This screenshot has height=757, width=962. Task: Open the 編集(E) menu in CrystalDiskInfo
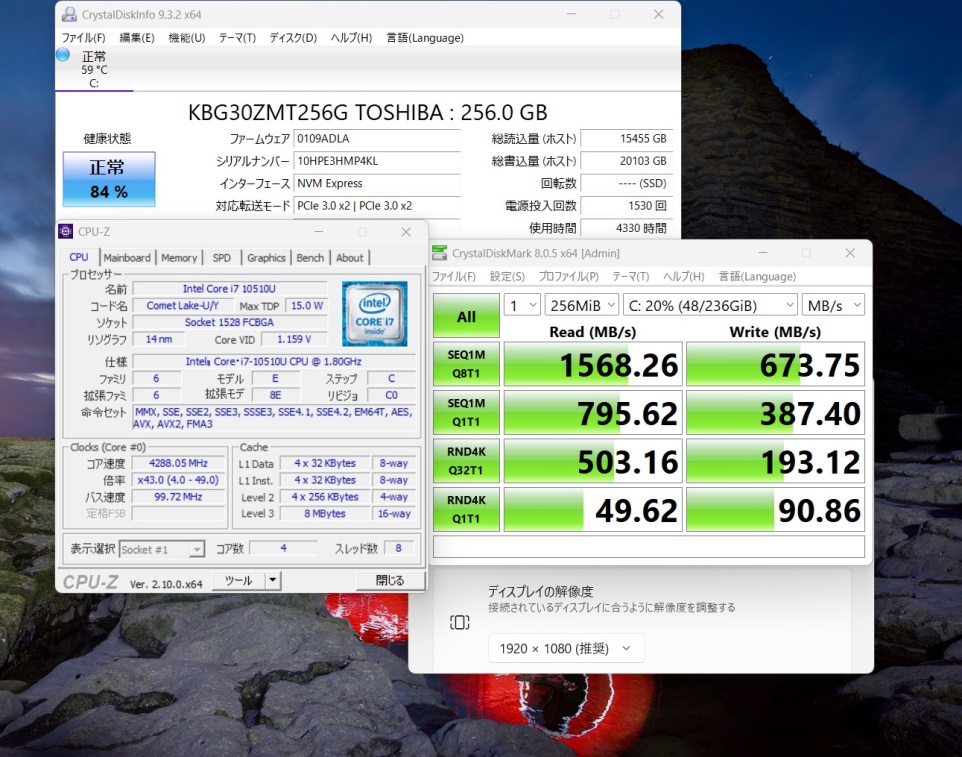click(x=137, y=38)
